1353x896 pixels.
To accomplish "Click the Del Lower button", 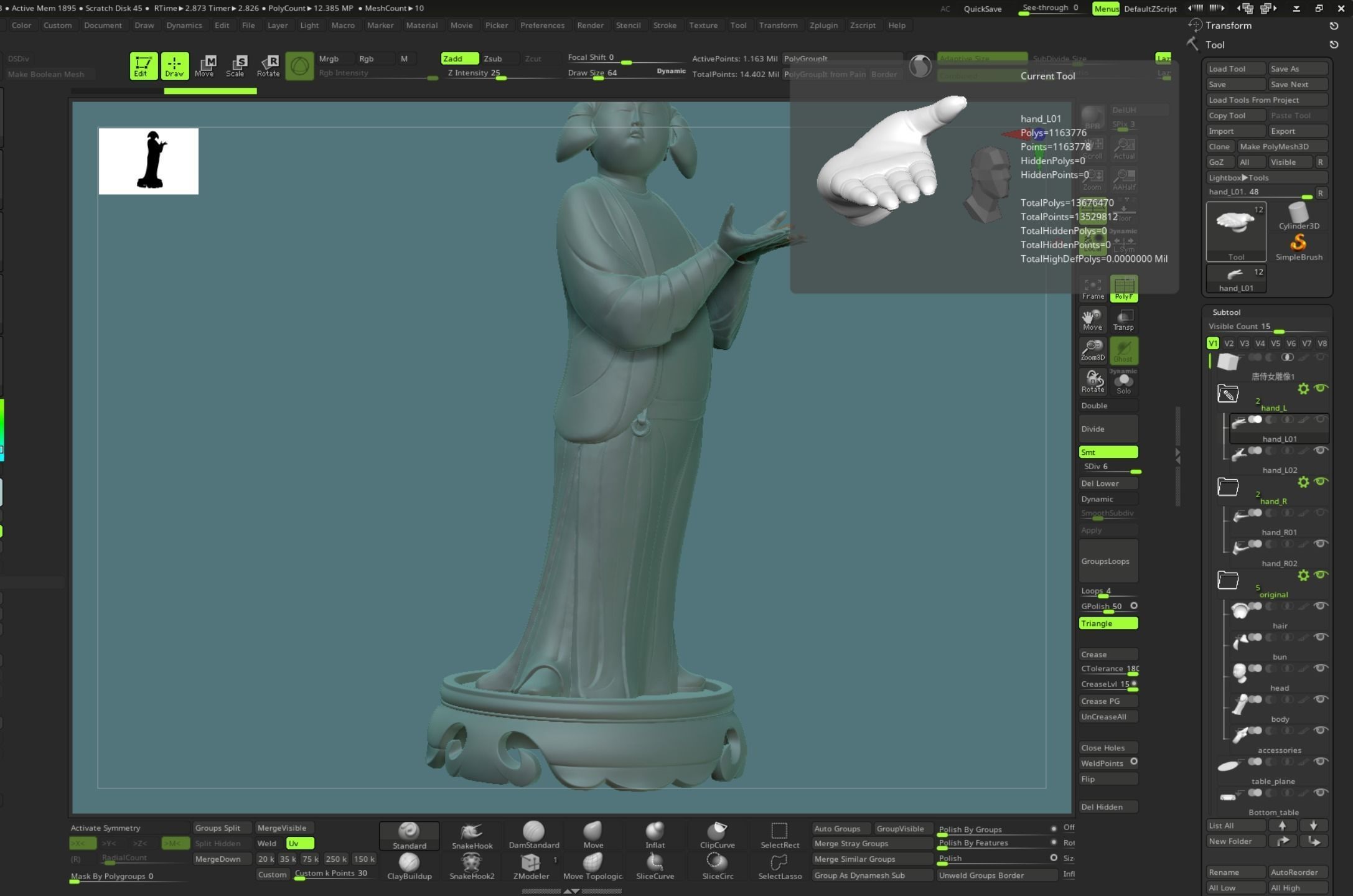I will point(1108,483).
